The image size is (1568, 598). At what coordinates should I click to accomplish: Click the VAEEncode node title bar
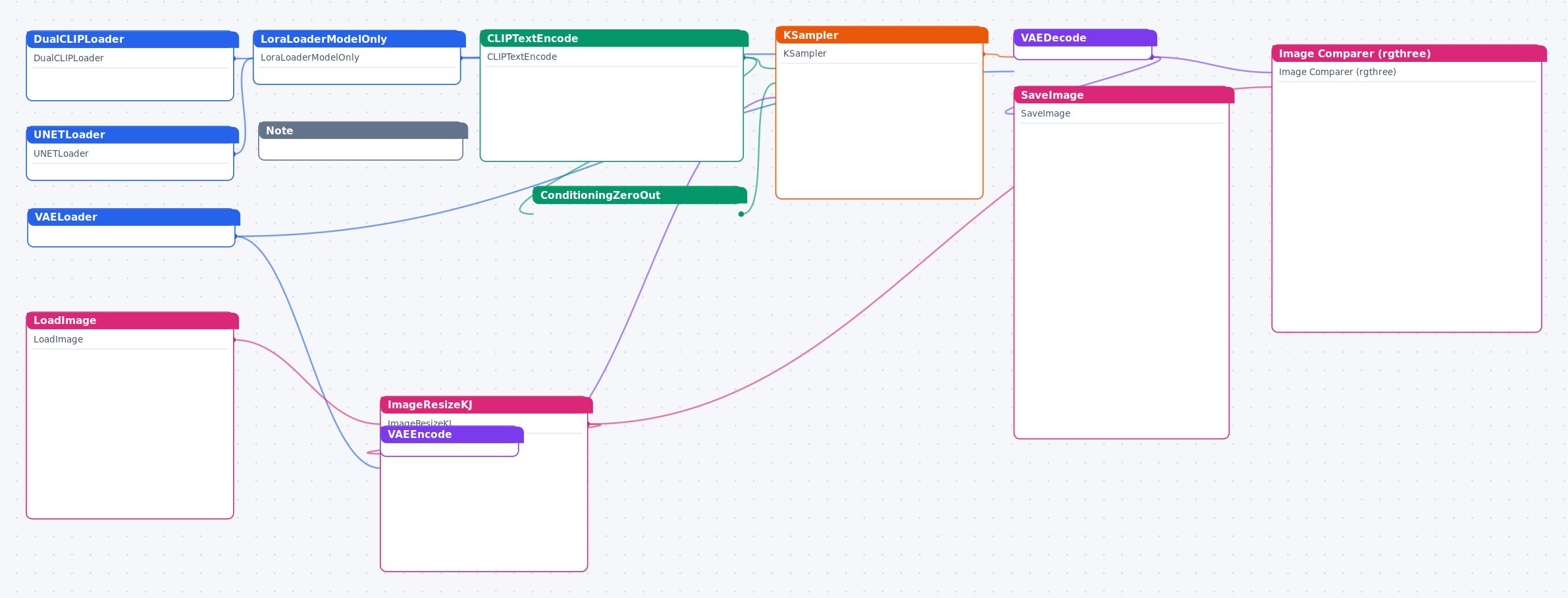point(452,434)
